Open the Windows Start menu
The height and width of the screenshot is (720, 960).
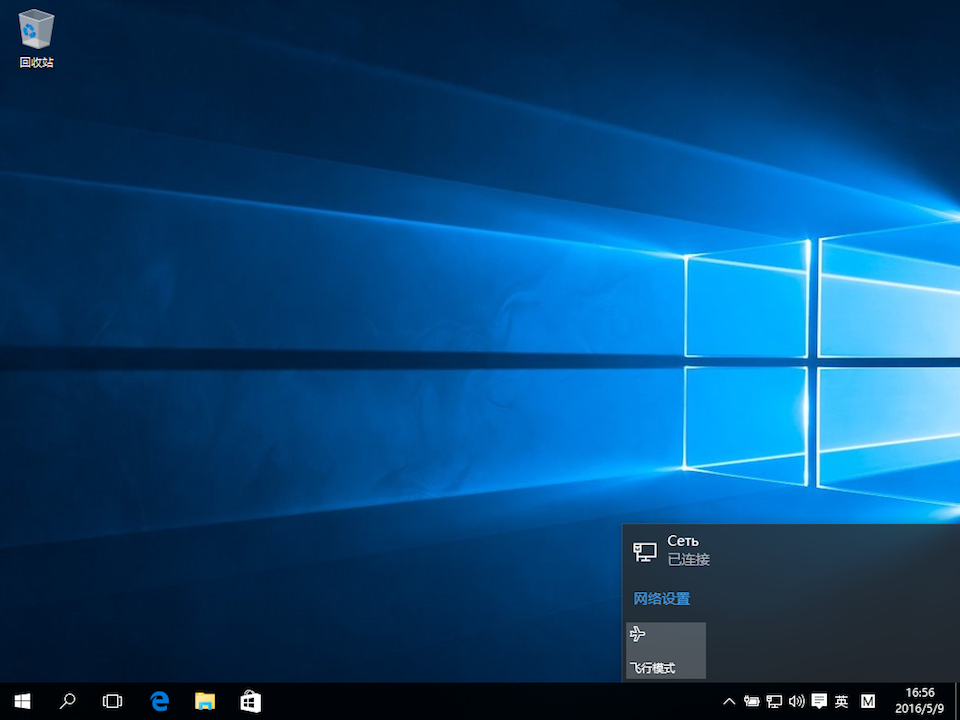point(23,701)
